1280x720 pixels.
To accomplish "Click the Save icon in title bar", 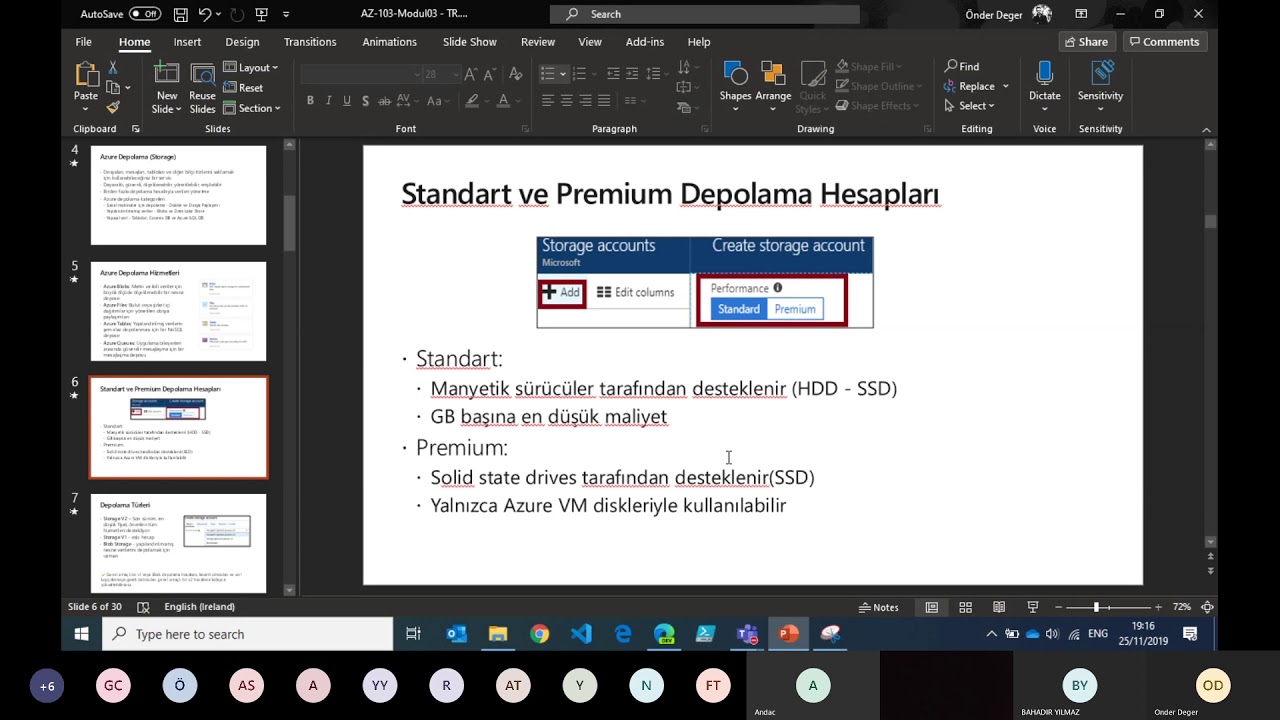I will (180, 14).
